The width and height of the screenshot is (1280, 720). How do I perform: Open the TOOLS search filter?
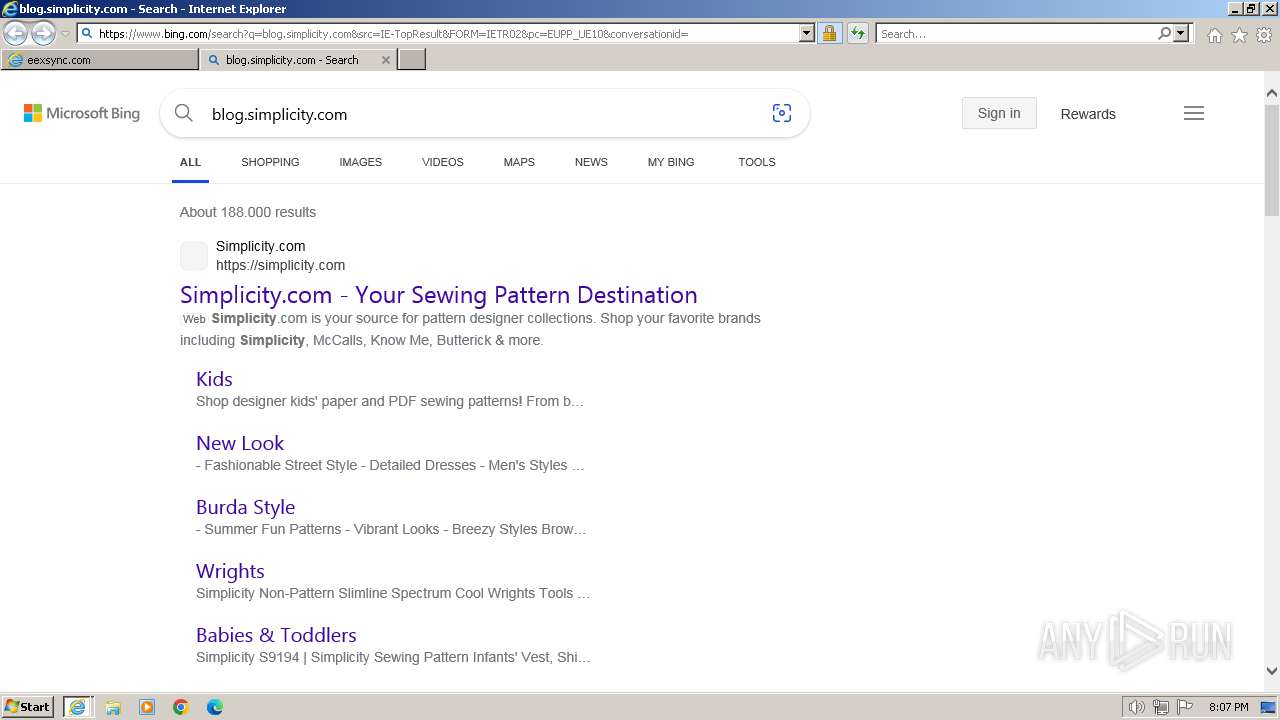[x=757, y=162]
